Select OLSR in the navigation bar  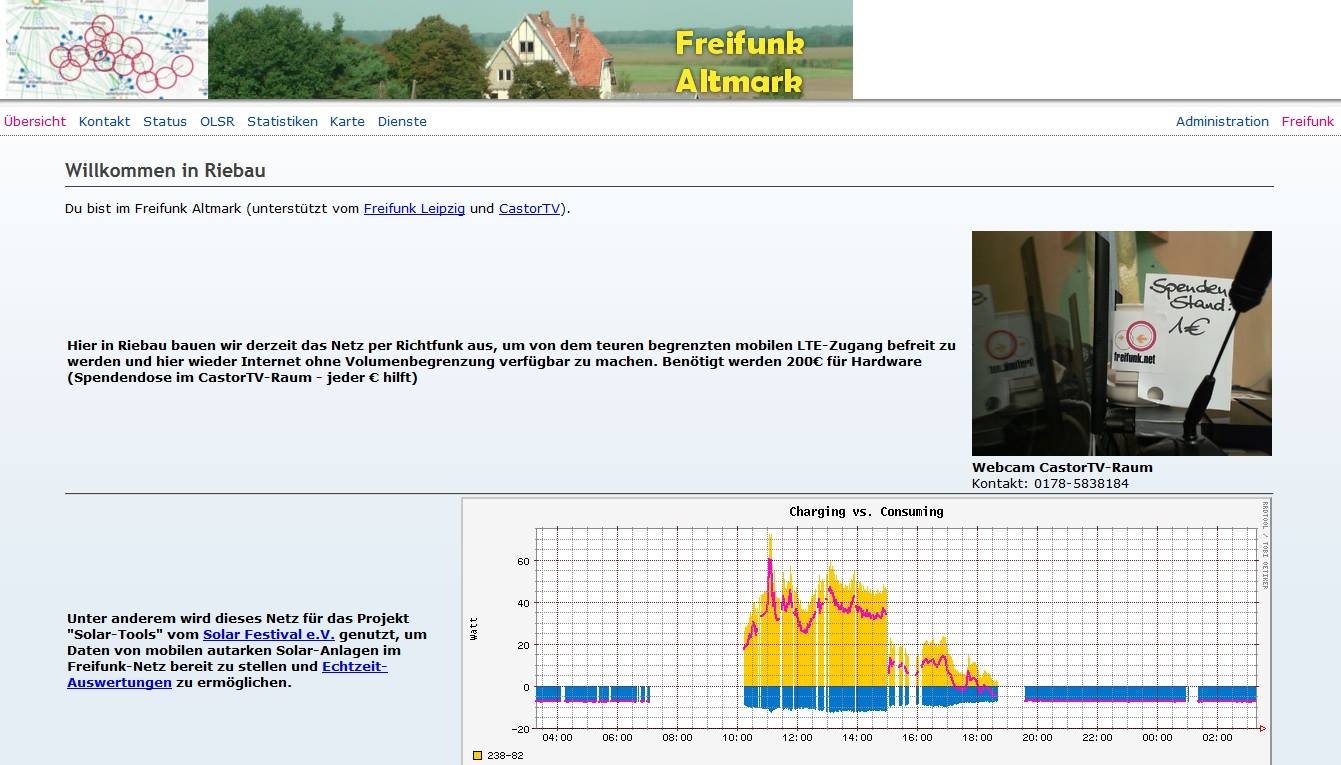point(217,121)
